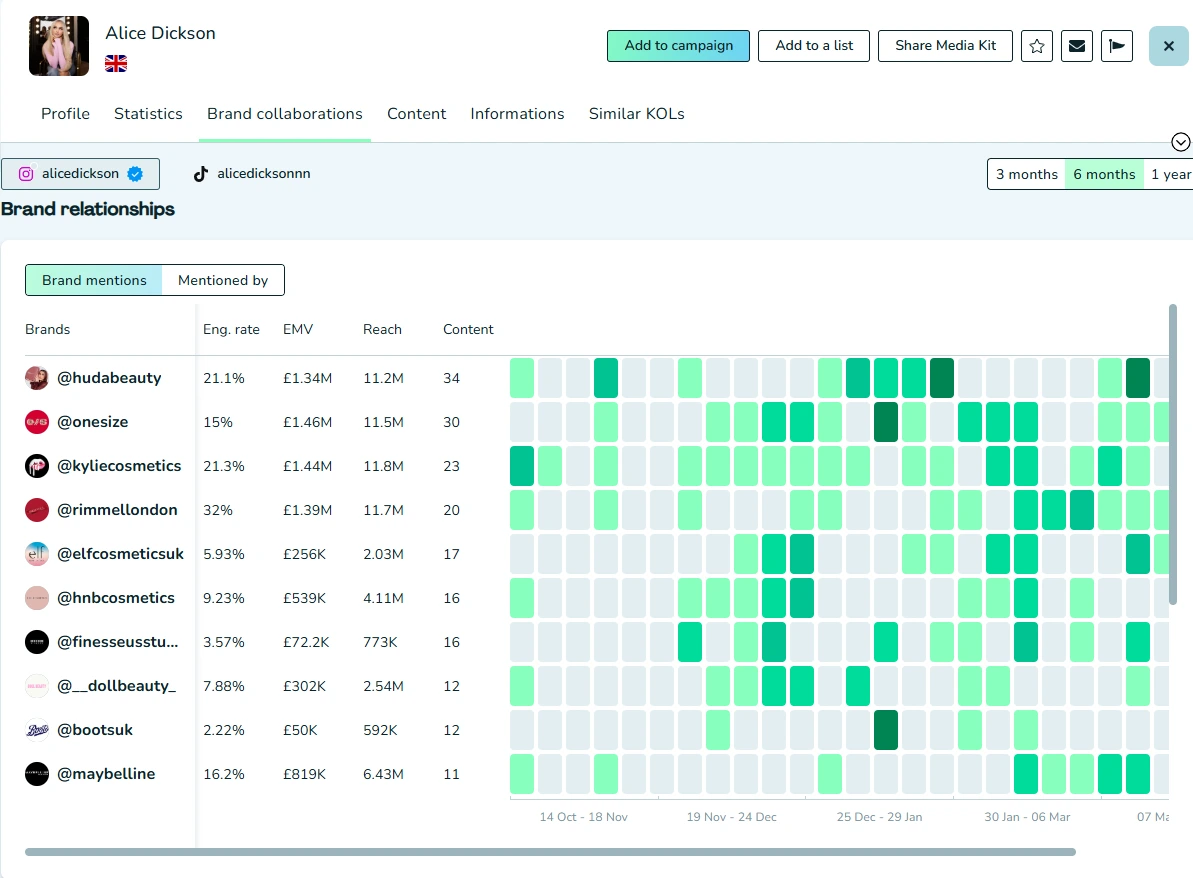Viewport: 1193px width, 878px height.
Task: Go to the Content tab
Action: point(416,113)
